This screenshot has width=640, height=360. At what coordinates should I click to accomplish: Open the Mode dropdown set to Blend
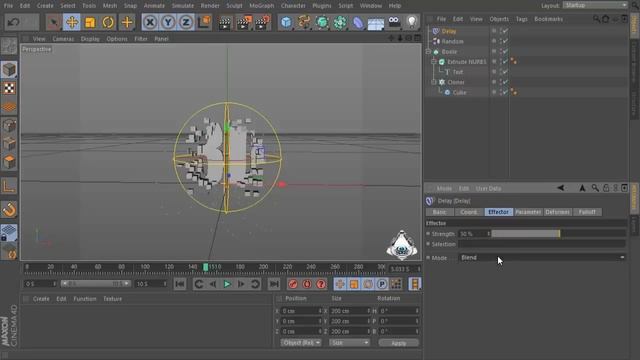pyautogui.click(x=542, y=258)
